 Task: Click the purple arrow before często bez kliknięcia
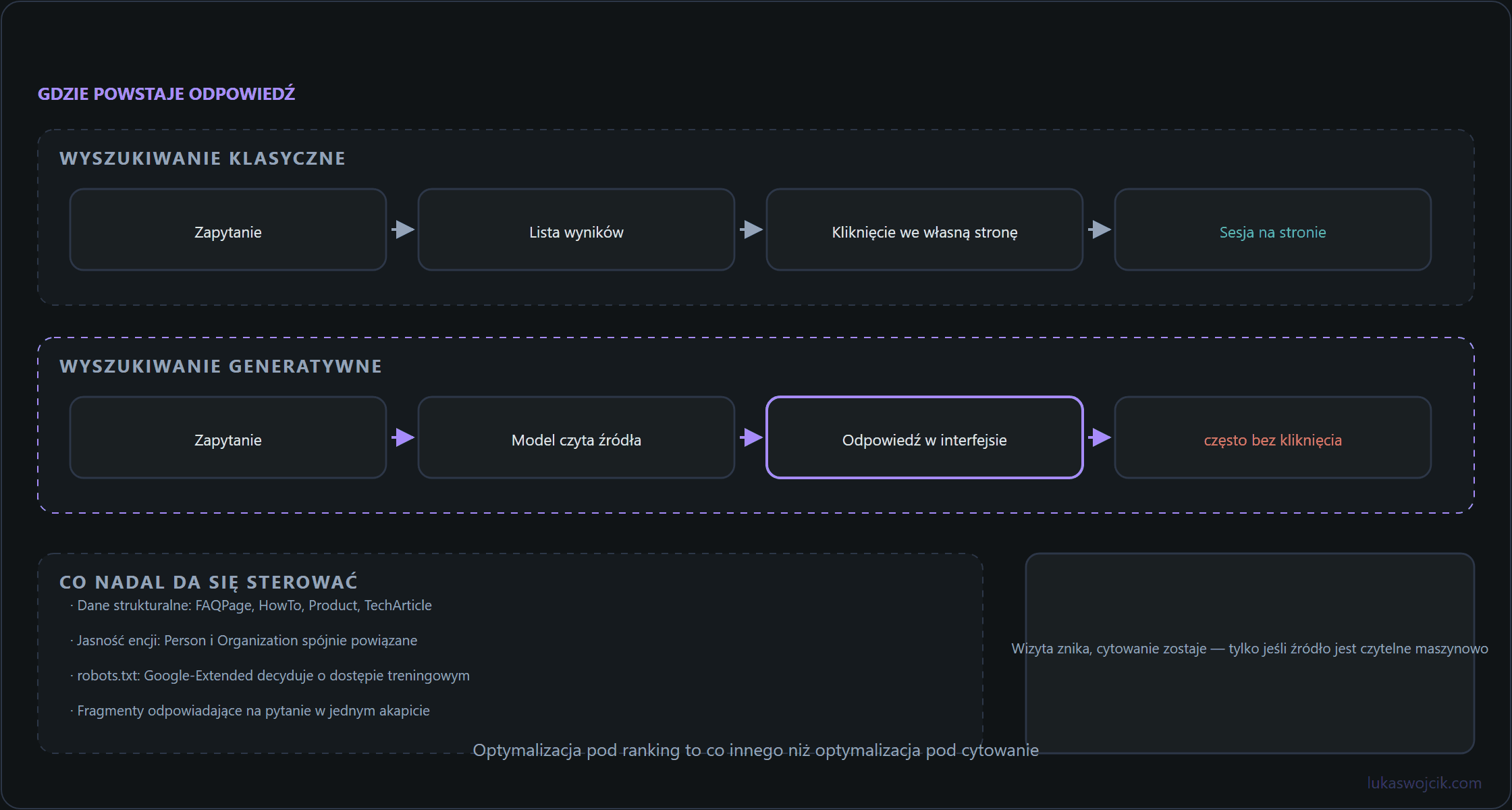tap(1100, 437)
